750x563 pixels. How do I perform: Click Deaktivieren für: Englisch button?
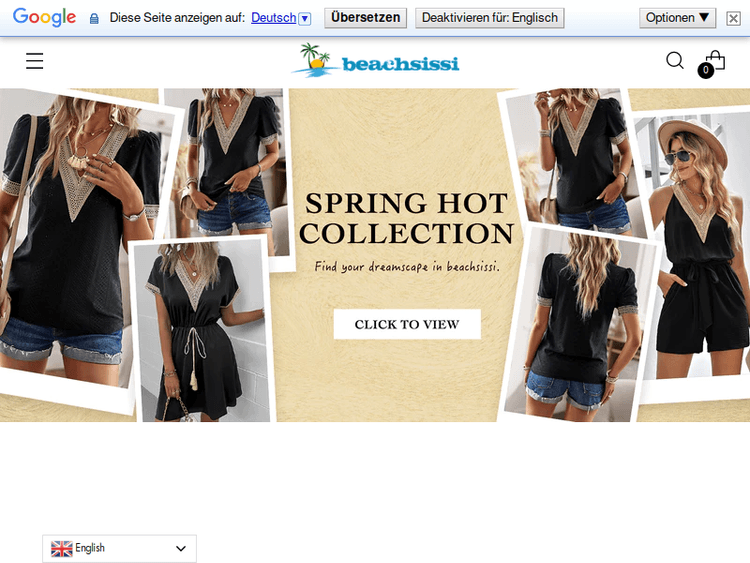click(x=489, y=18)
